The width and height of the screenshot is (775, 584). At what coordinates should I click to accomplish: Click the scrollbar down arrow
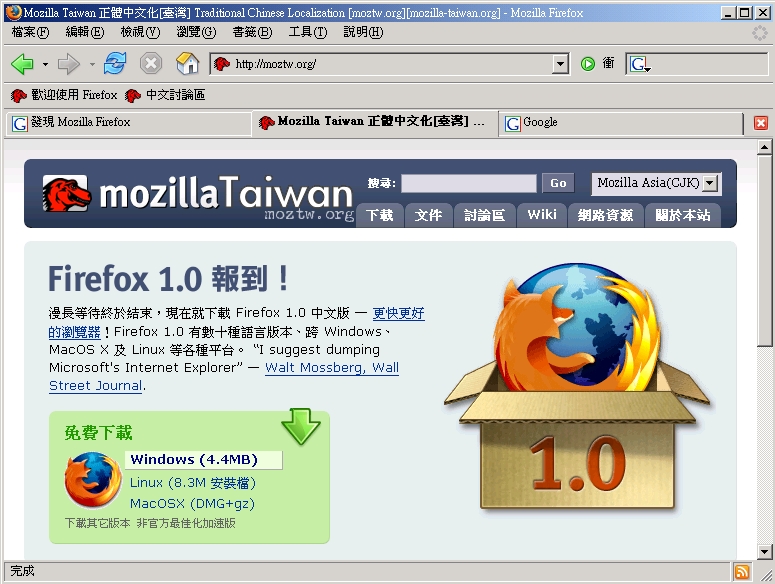coord(765,551)
